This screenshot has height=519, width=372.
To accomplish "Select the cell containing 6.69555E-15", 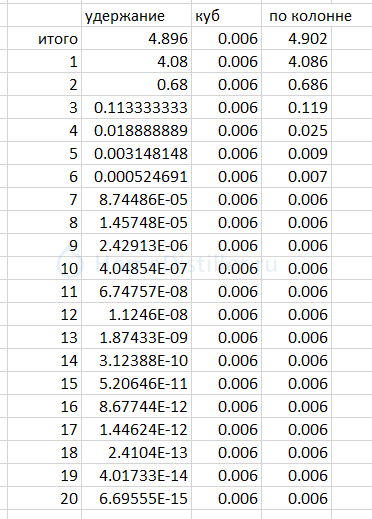I will click(x=136, y=499).
